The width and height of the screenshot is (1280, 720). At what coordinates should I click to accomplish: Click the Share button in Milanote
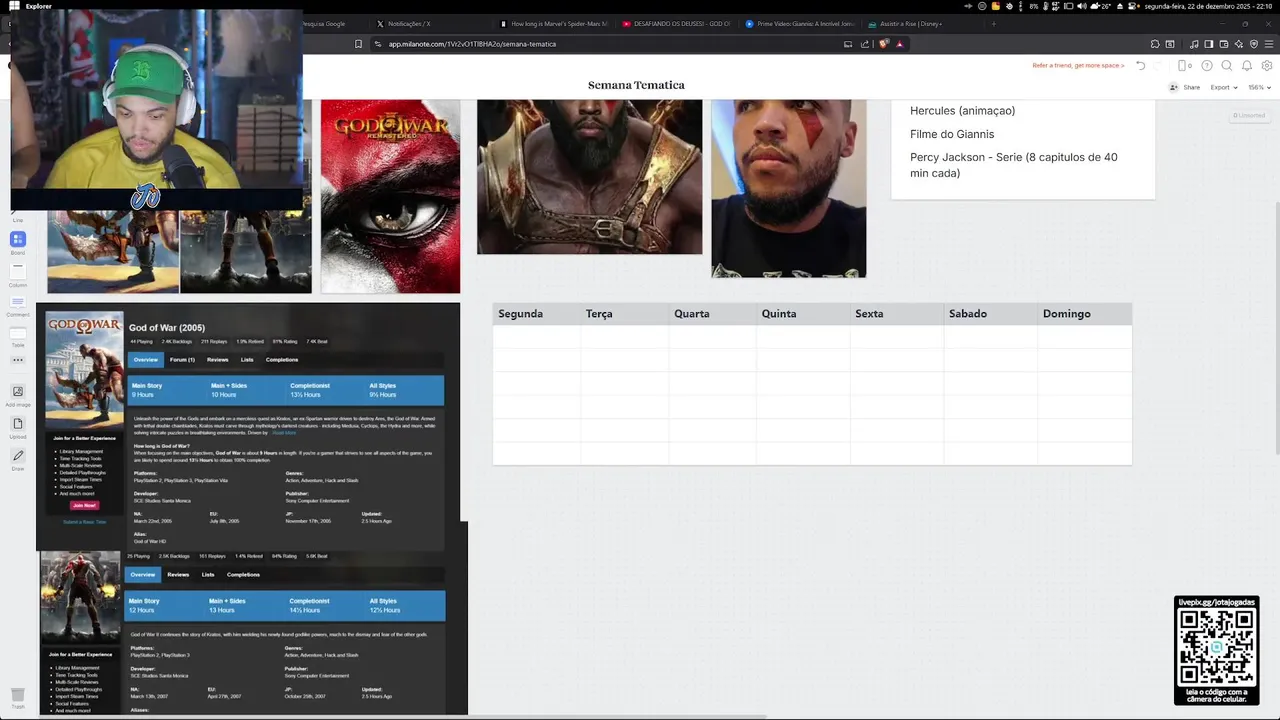pos(1185,87)
